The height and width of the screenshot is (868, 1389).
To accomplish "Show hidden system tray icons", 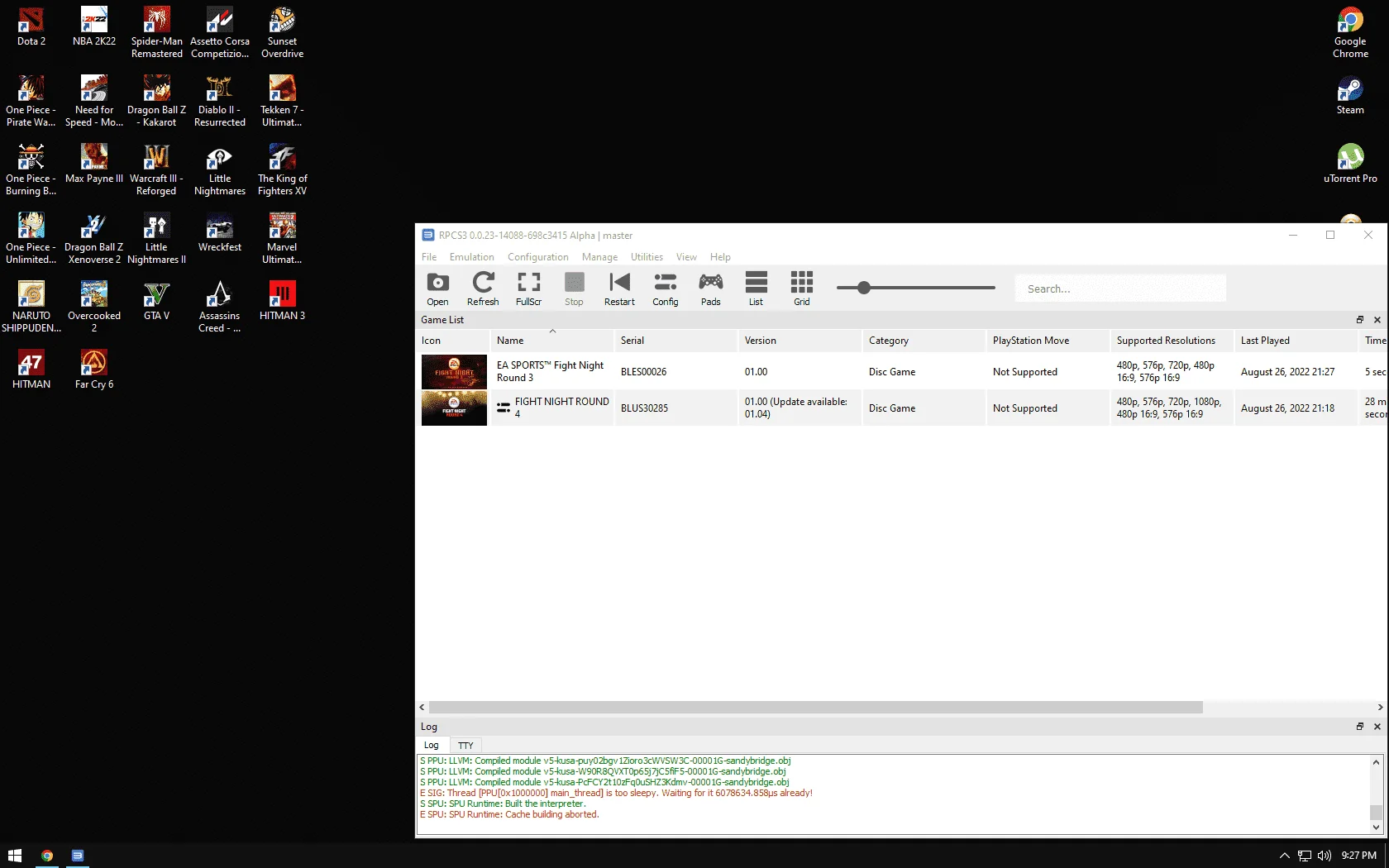I will pos(1284,856).
